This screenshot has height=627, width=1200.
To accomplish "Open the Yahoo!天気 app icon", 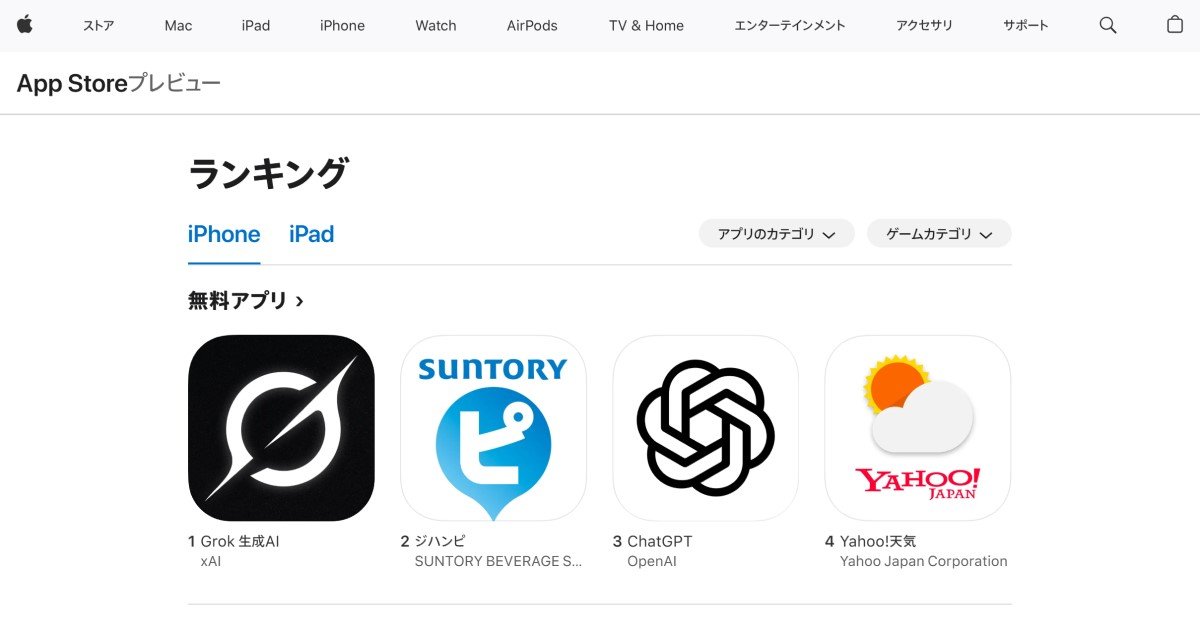I will coord(917,428).
